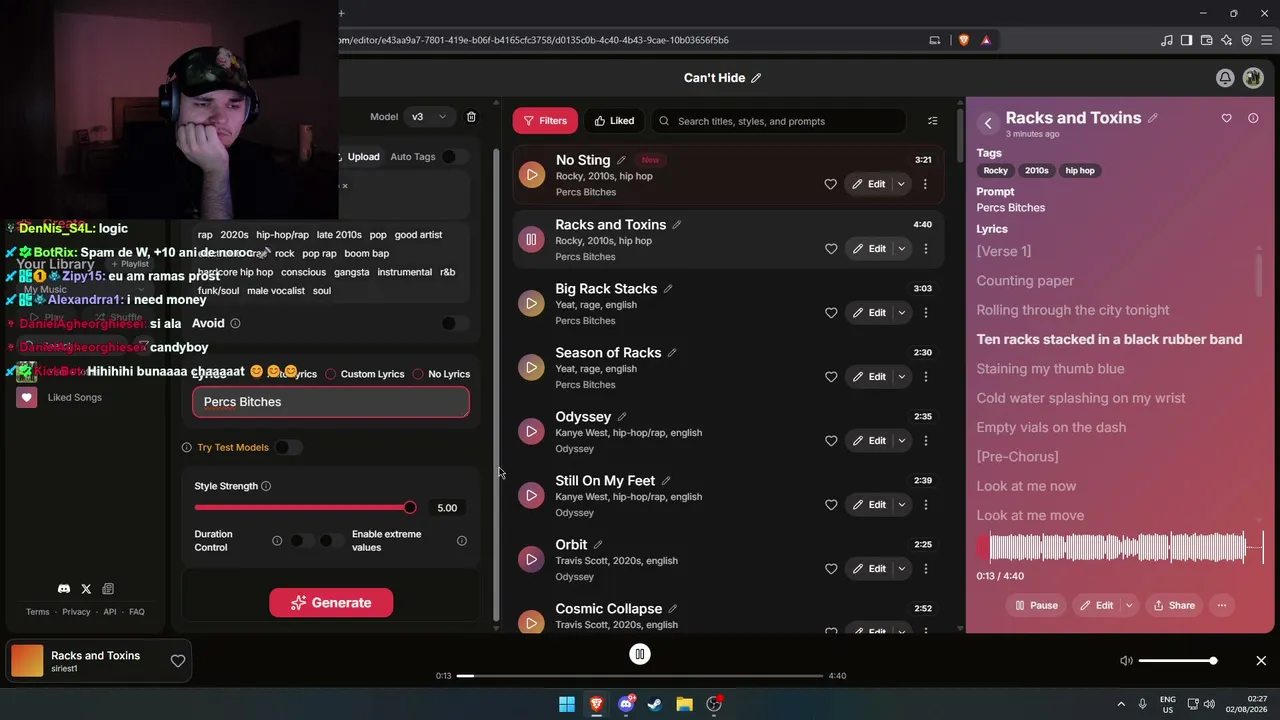The image size is (1280, 720).
Task: Toggle the Avoid switch
Action: click(x=455, y=323)
